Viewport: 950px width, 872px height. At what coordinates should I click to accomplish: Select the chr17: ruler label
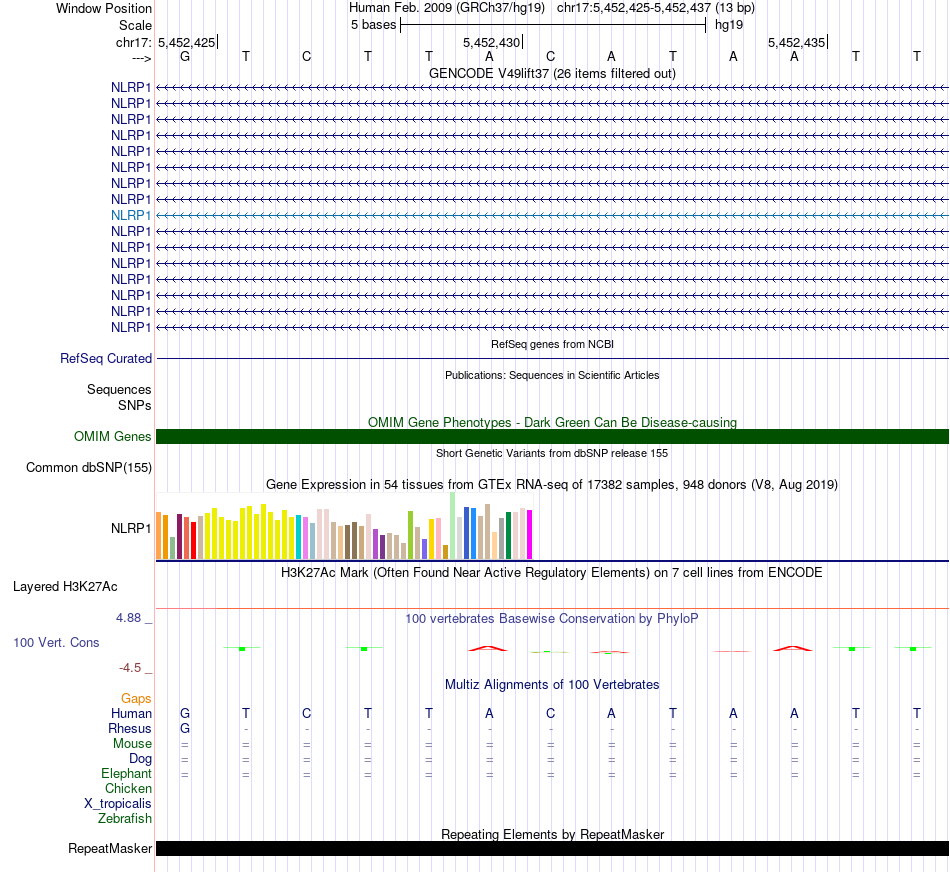tap(133, 42)
